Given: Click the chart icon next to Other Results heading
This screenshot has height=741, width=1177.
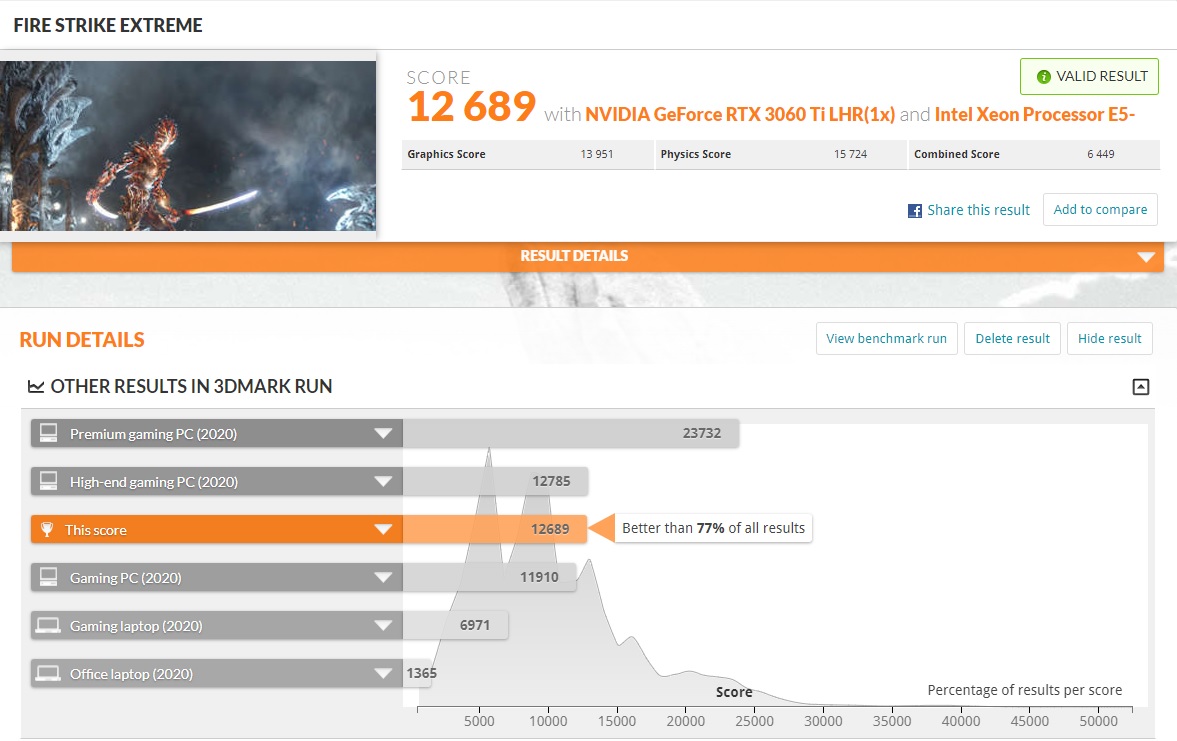Looking at the screenshot, I should [36, 387].
